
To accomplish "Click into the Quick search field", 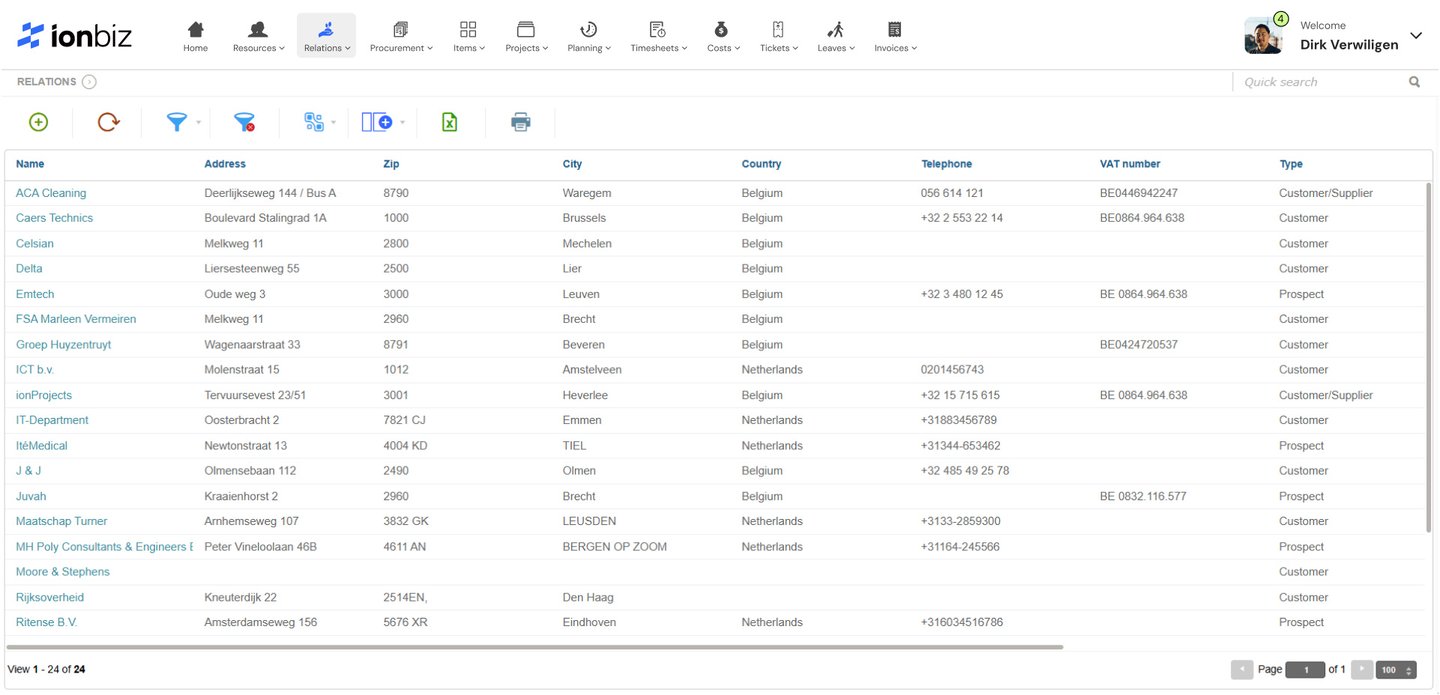I will coord(1320,82).
